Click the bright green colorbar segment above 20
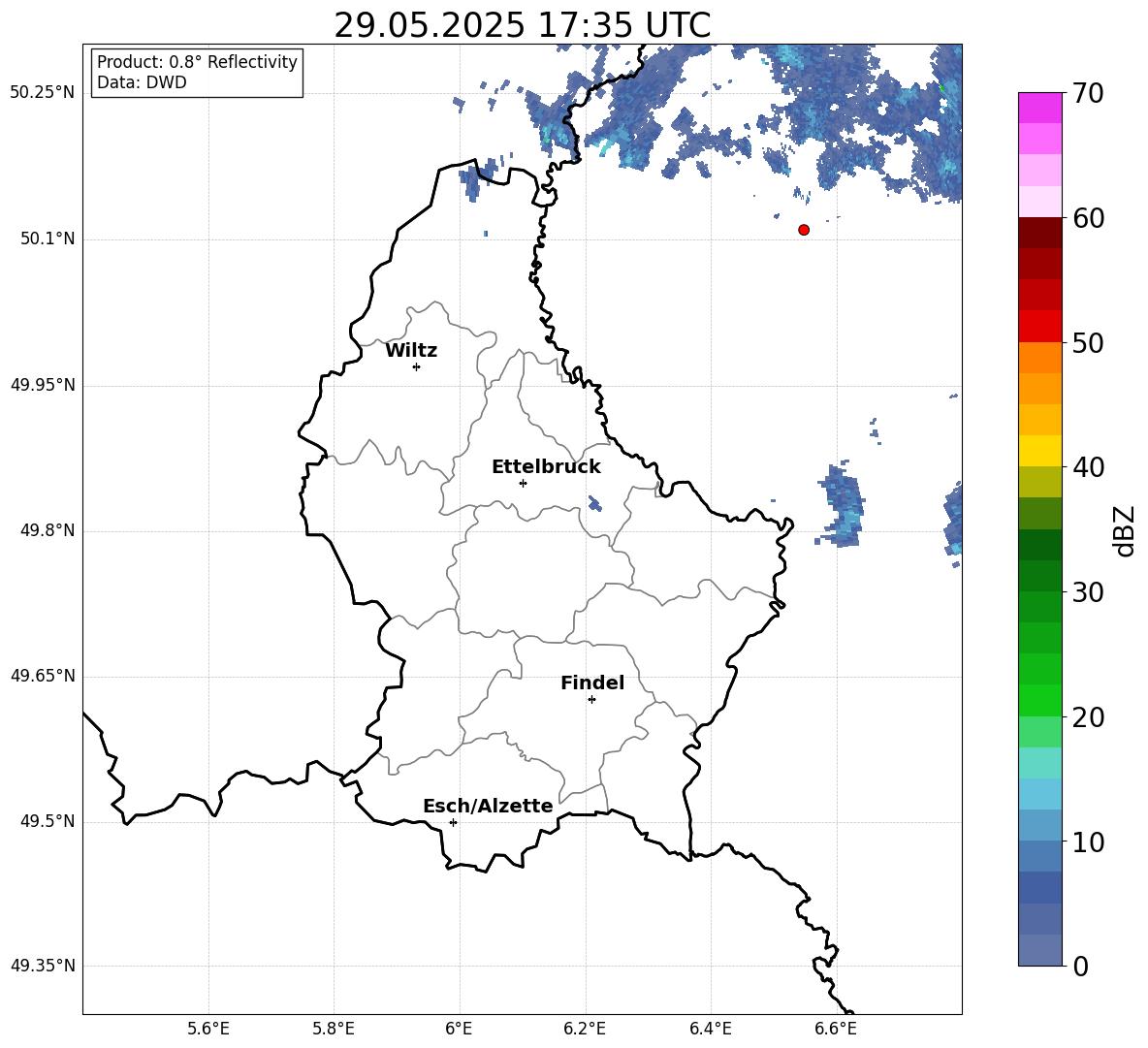Image resolution: width=1148 pixels, height=1048 pixels. point(1039,700)
